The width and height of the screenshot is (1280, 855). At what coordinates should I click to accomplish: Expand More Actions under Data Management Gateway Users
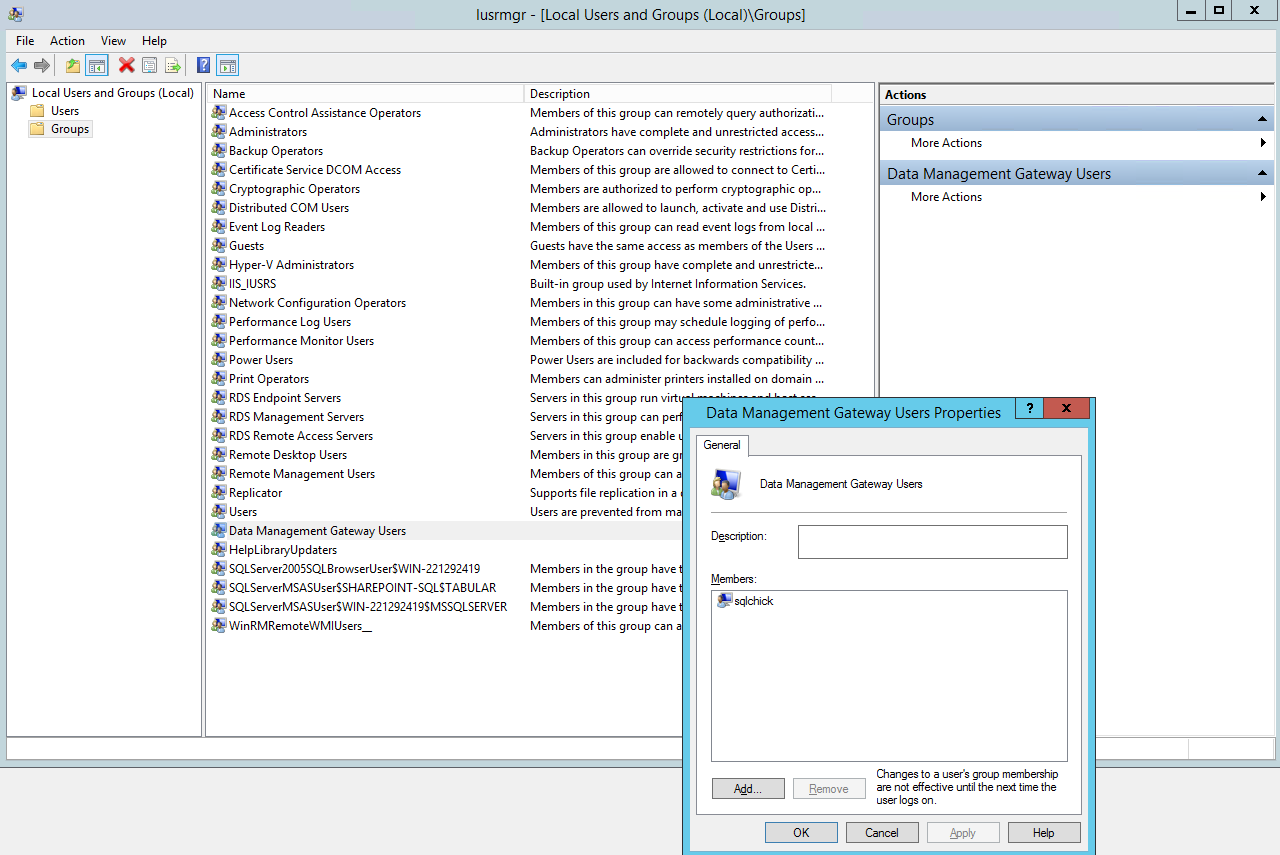[1076, 197]
